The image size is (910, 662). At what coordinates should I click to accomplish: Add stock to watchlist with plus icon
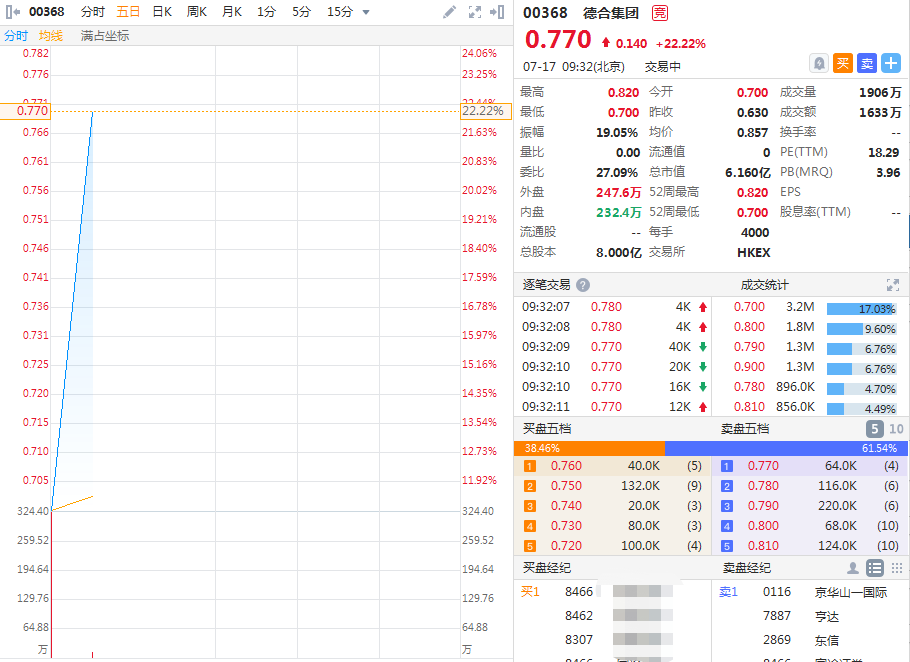[x=891, y=63]
